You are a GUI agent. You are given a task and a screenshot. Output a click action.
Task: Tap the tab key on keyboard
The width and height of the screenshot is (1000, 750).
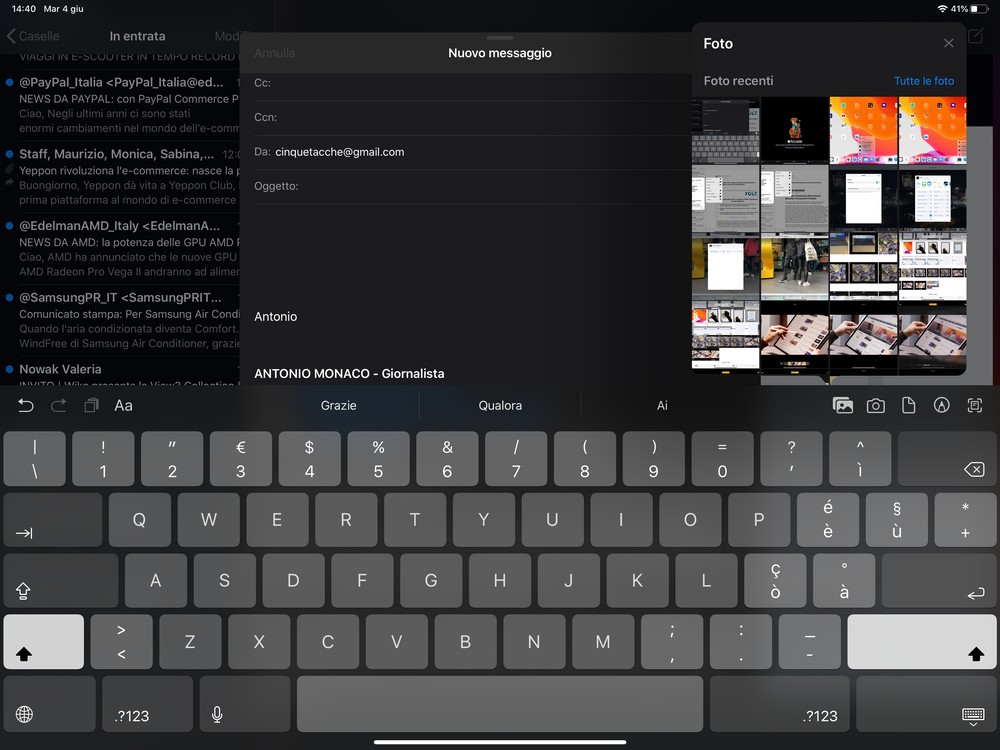pos(53,519)
